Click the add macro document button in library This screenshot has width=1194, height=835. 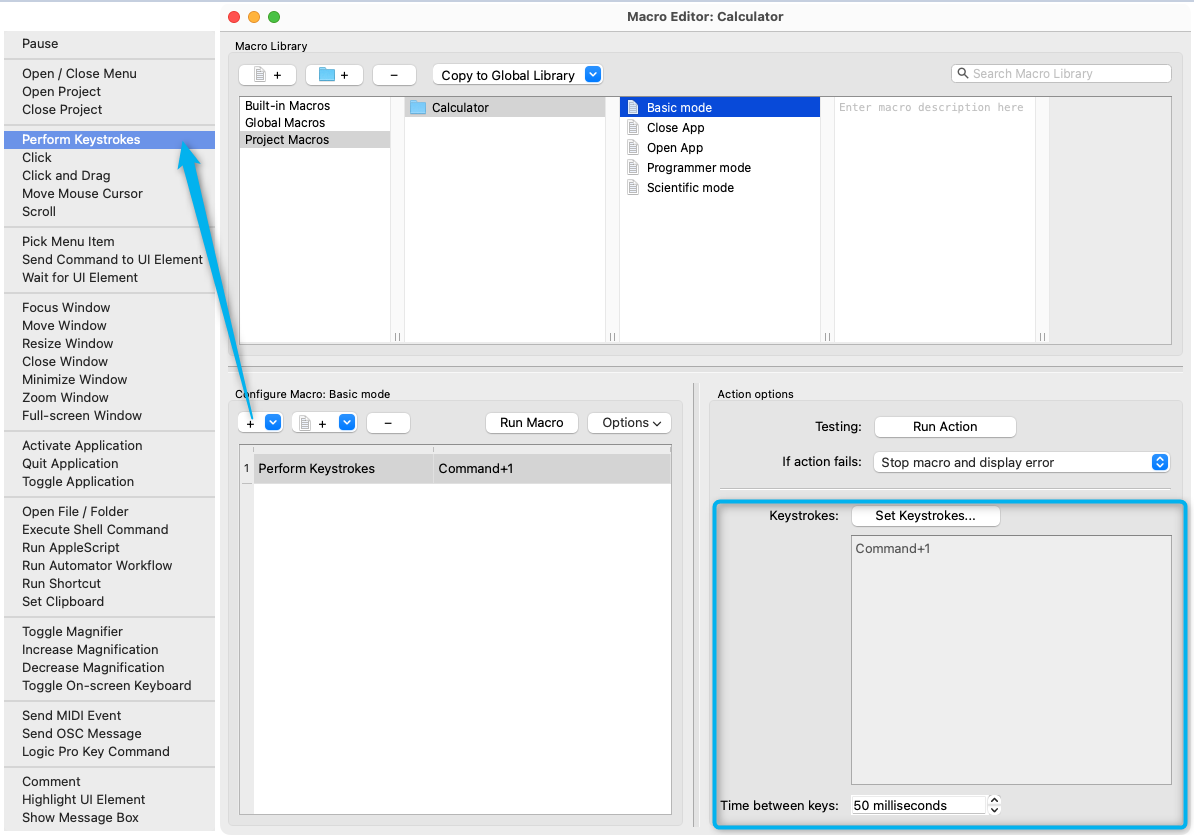267,75
